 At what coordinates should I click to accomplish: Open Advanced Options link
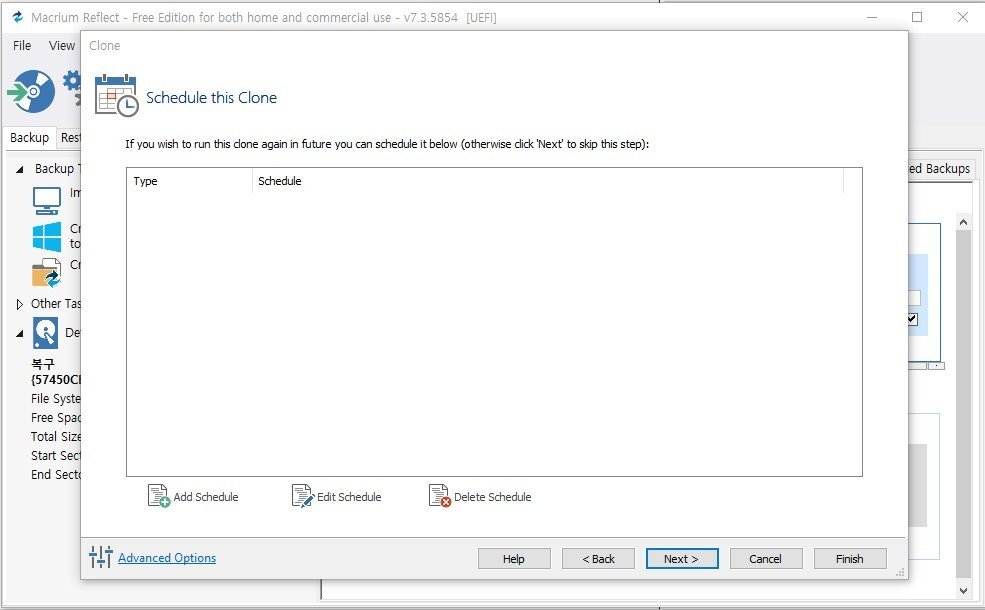167,558
